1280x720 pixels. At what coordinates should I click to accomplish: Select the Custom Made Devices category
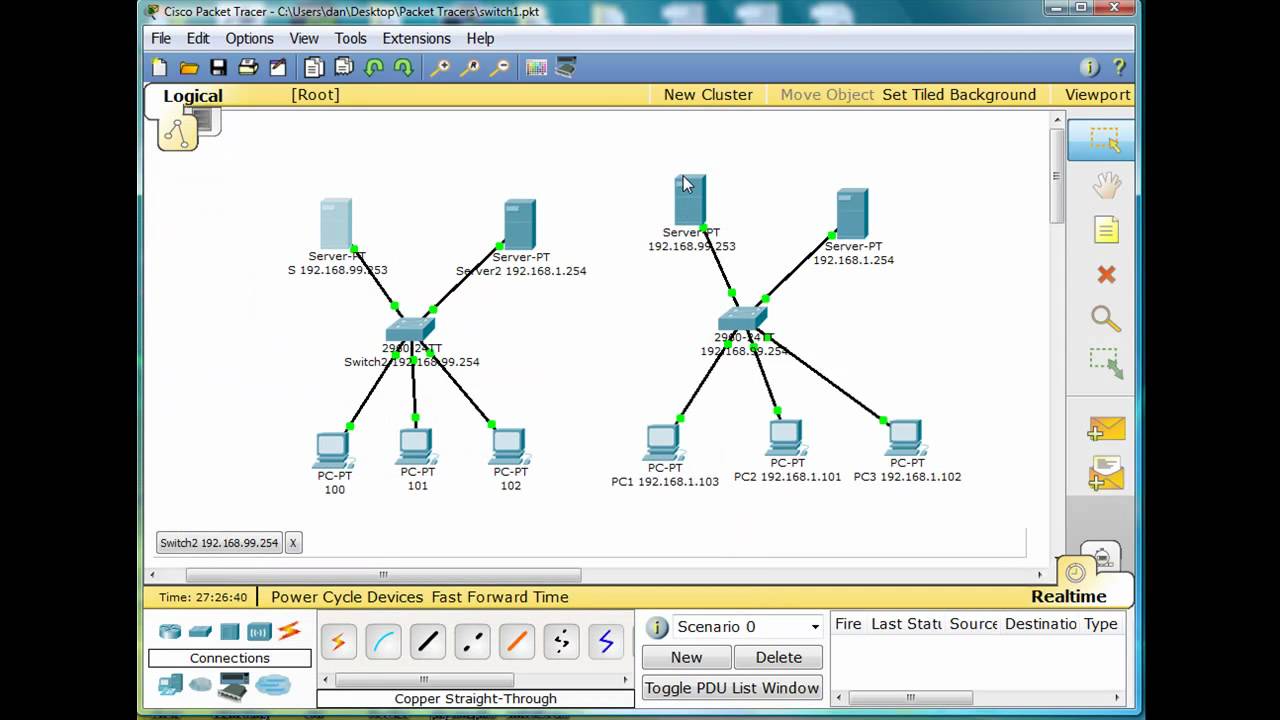[233, 685]
